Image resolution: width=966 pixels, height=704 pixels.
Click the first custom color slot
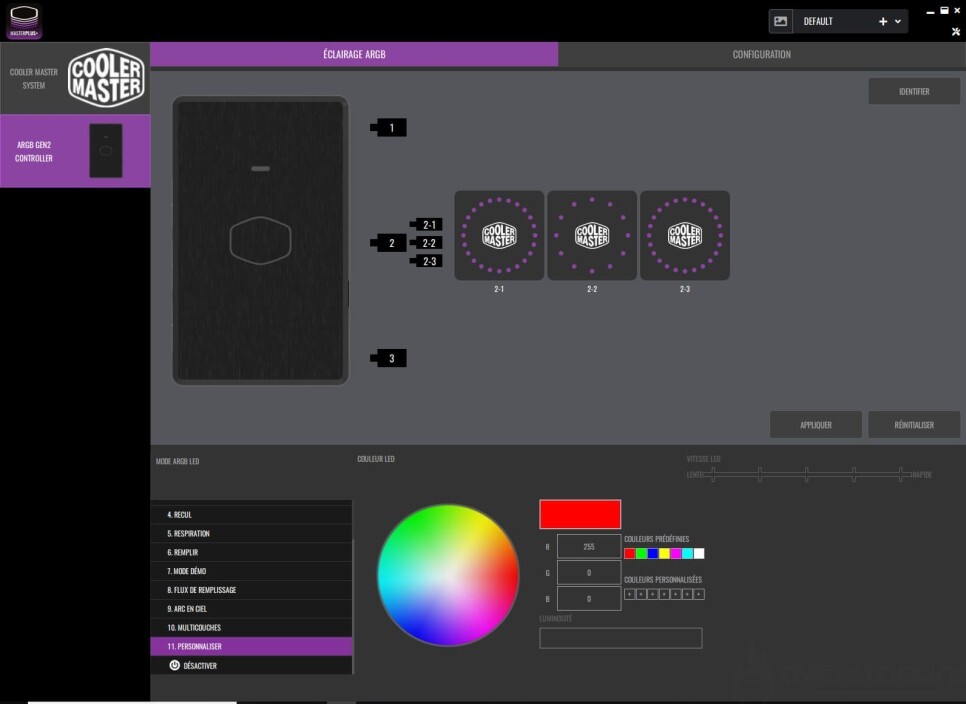click(630, 594)
